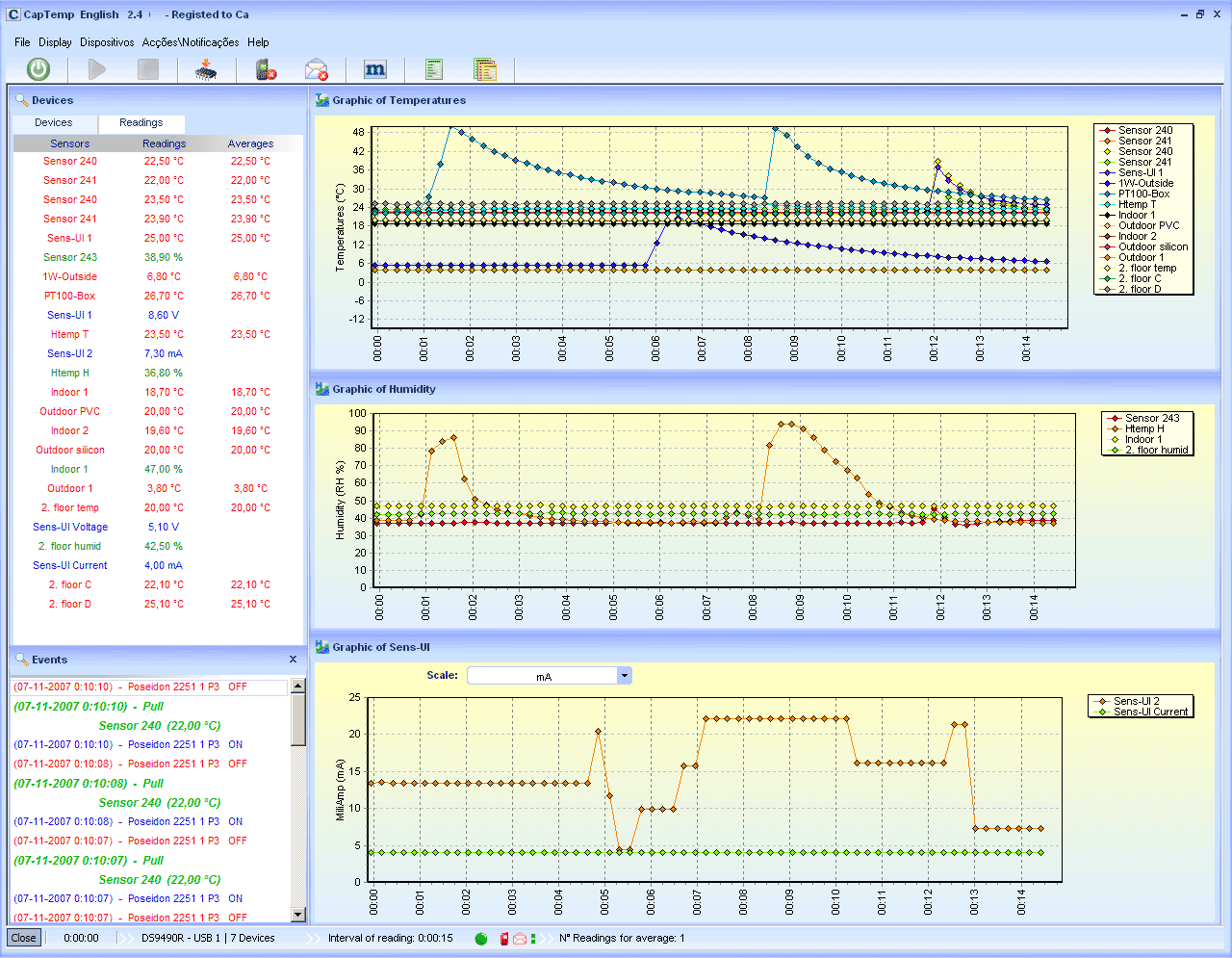The image size is (1232, 958).
Task: Select the 2. floor temp sensor row
Action: tap(158, 507)
